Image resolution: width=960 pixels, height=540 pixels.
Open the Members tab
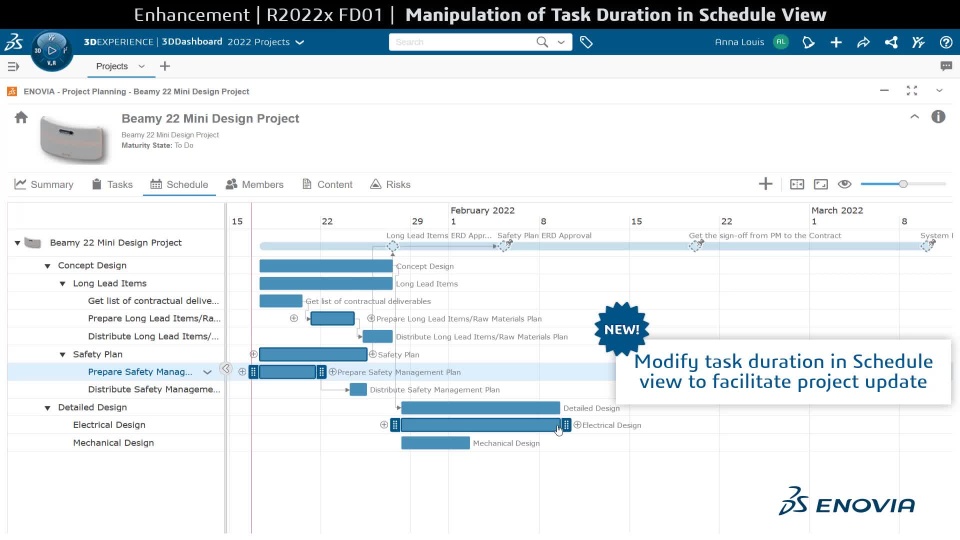[x=255, y=184]
